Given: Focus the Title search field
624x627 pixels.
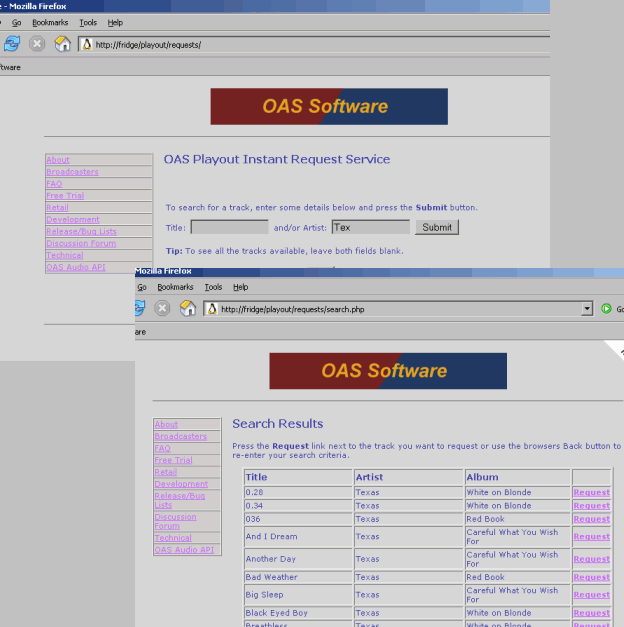Looking at the screenshot, I should click(230, 227).
